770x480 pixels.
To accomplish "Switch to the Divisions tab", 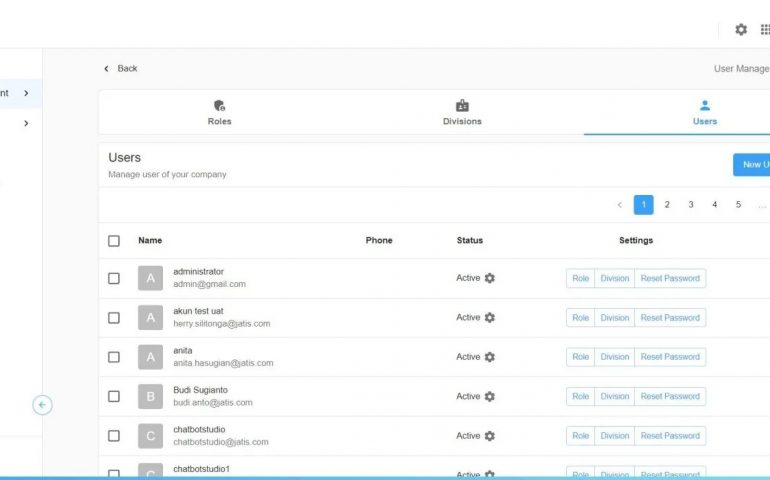I will point(462,112).
